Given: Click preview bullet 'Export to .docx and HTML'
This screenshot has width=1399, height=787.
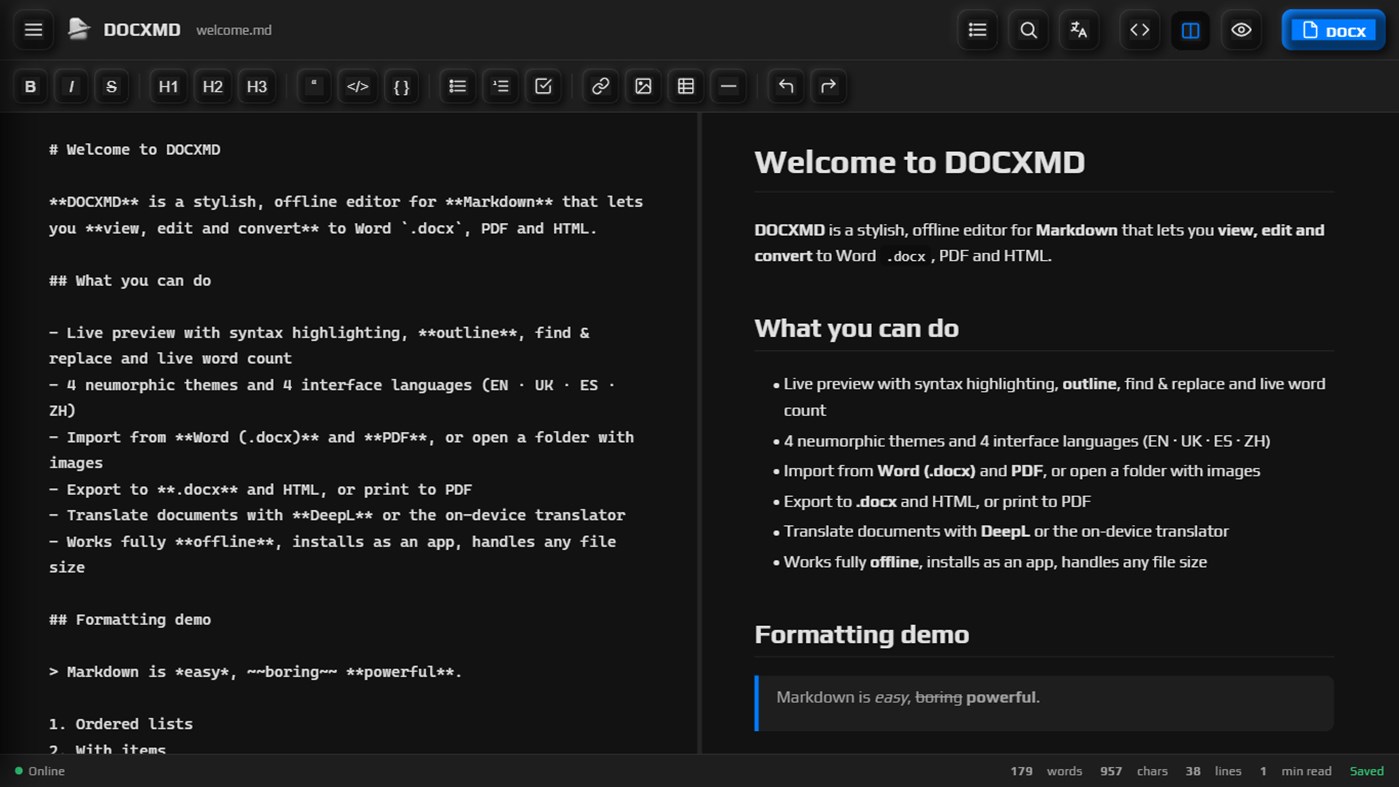Looking at the screenshot, I should [x=937, y=501].
